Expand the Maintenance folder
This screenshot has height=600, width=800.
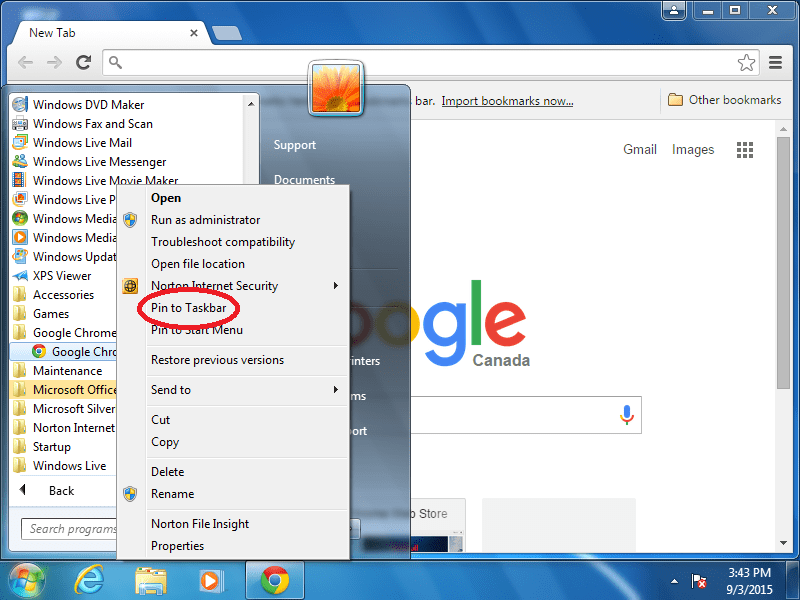click(x=57, y=371)
